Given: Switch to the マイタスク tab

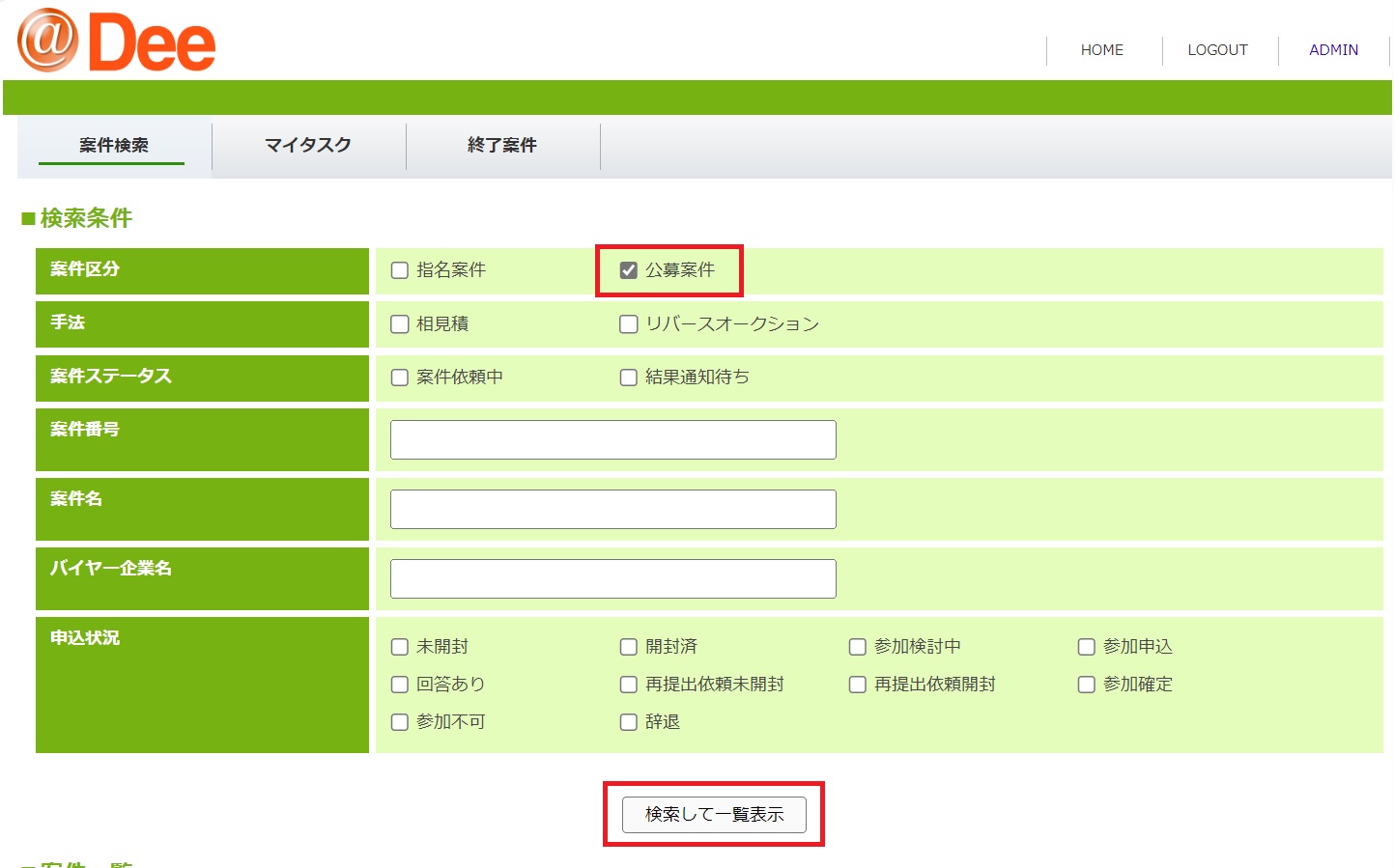Looking at the screenshot, I should (x=308, y=146).
